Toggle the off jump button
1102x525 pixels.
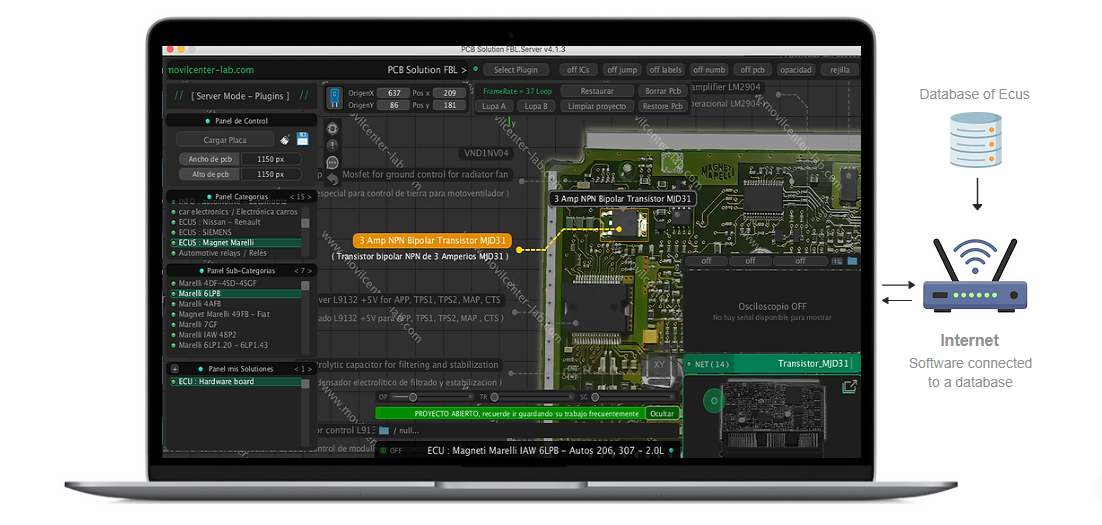coord(622,70)
